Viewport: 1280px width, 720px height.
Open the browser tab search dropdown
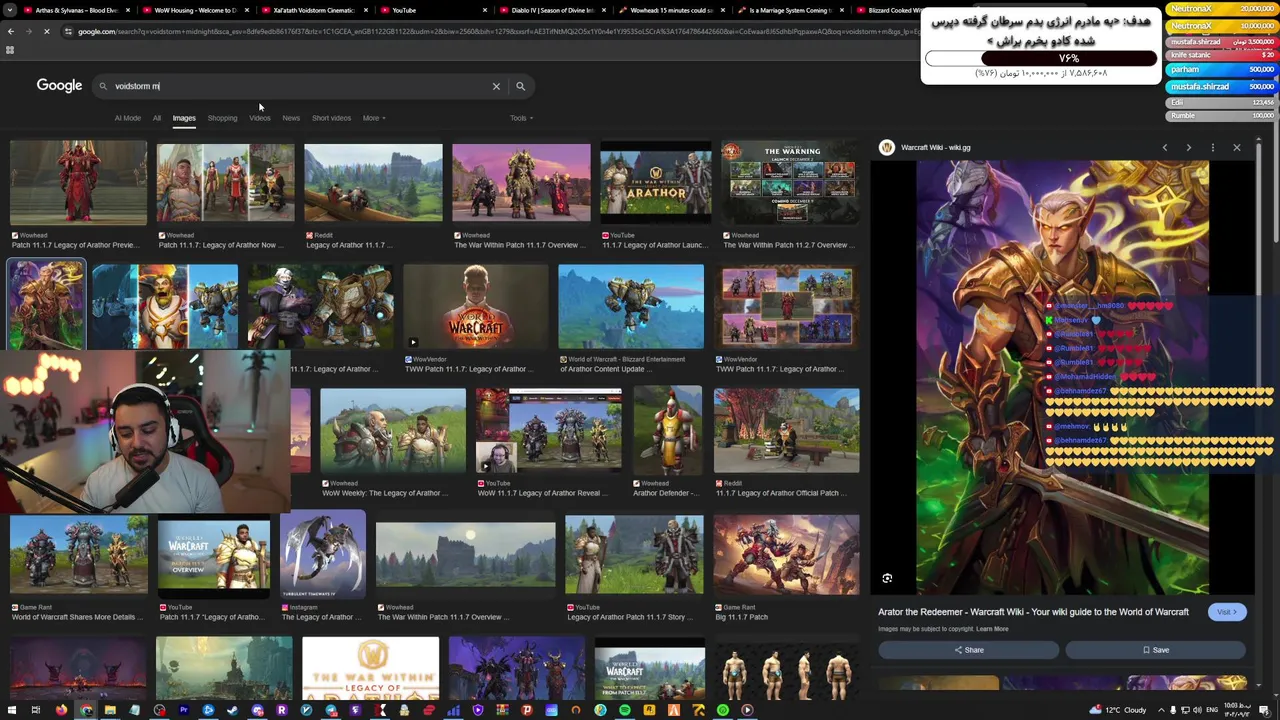10,10
